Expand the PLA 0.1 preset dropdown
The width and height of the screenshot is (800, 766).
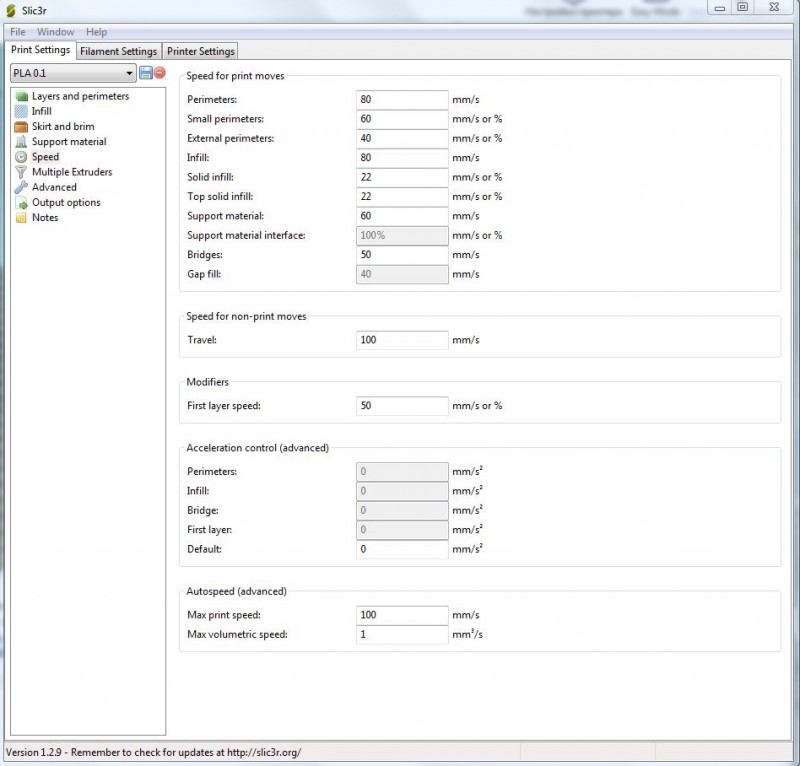[130, 73]
